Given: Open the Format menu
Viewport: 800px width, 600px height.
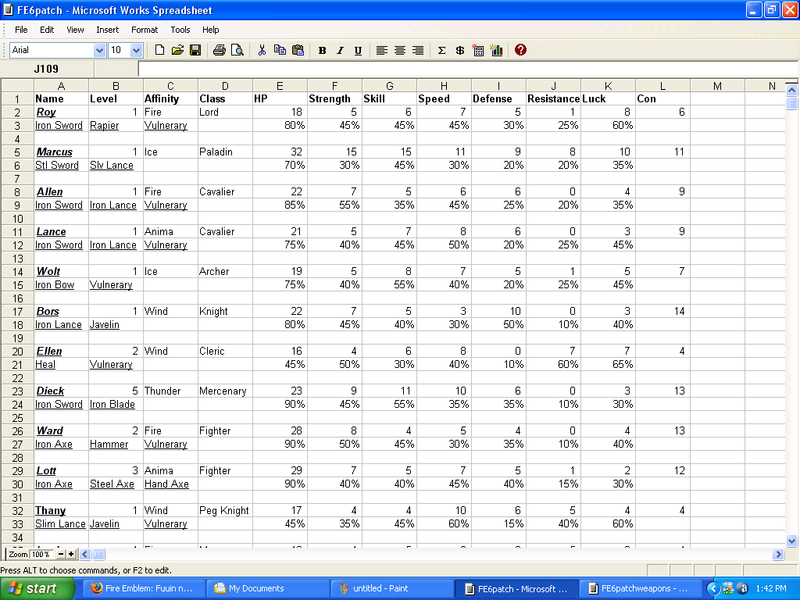Looking at the screenshot, I should 144,30.
